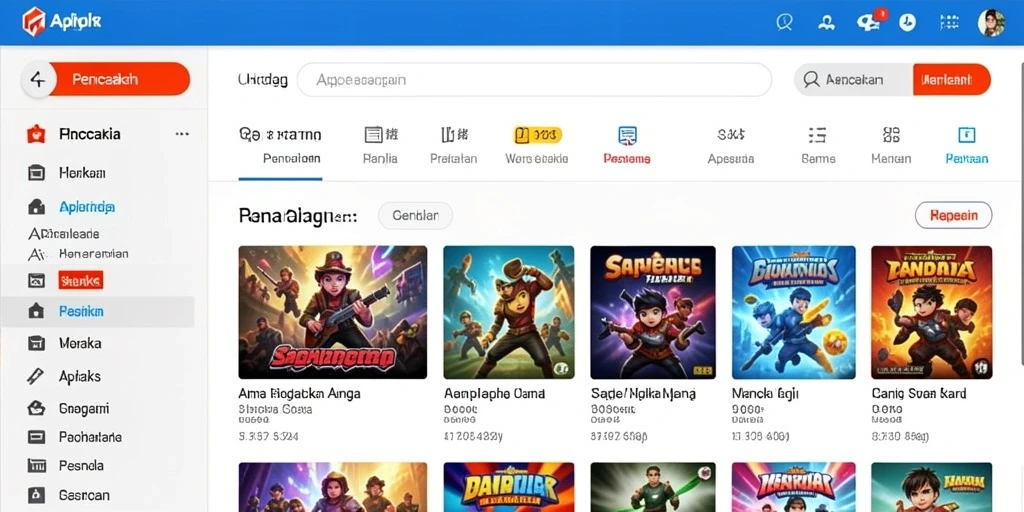Click the Pesnola sidebar icon
This screenshot has height=512, width=1024.
(37, 466)
